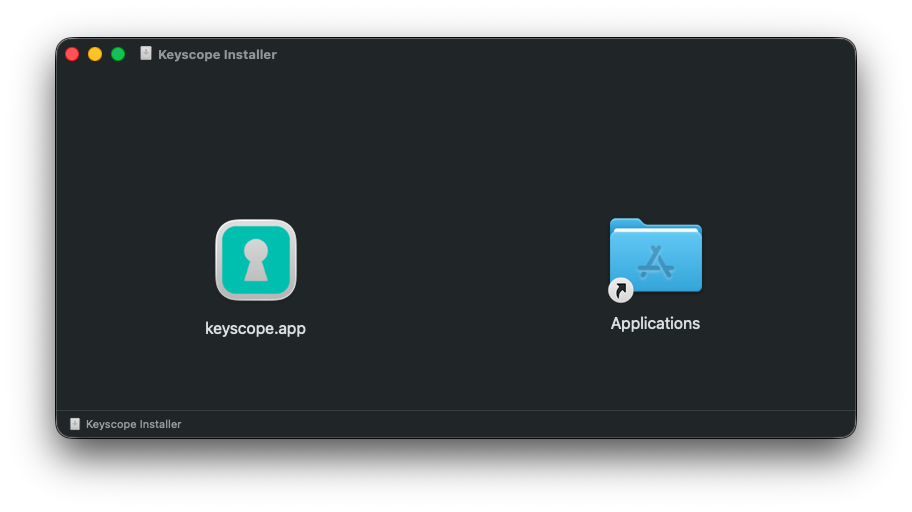
Task: Close the Keyscope Installer window
Action: tap(72, 54)
